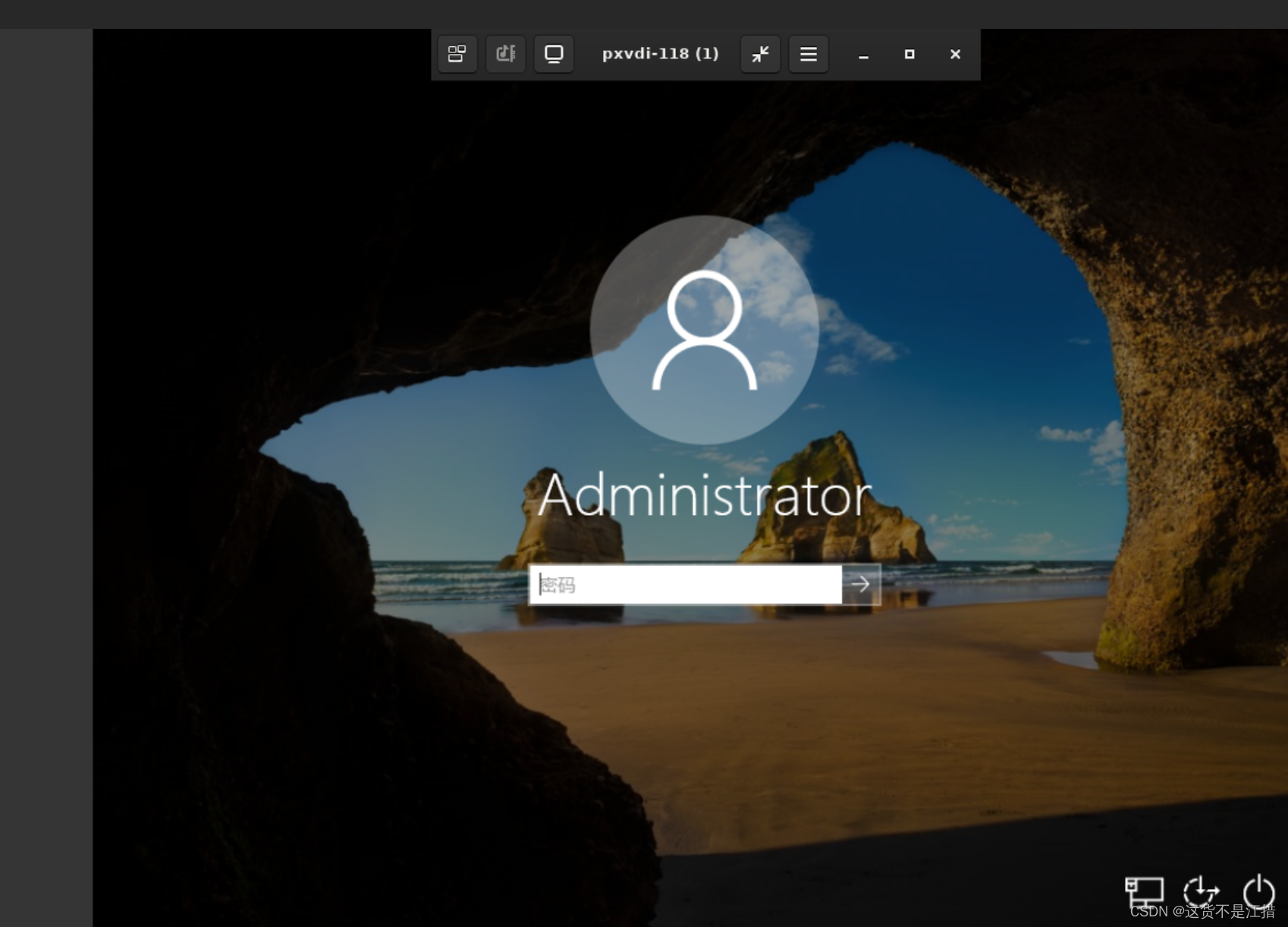Click the Administrator user avatar
Viewport: 1288px width, 927px height.
704,330
